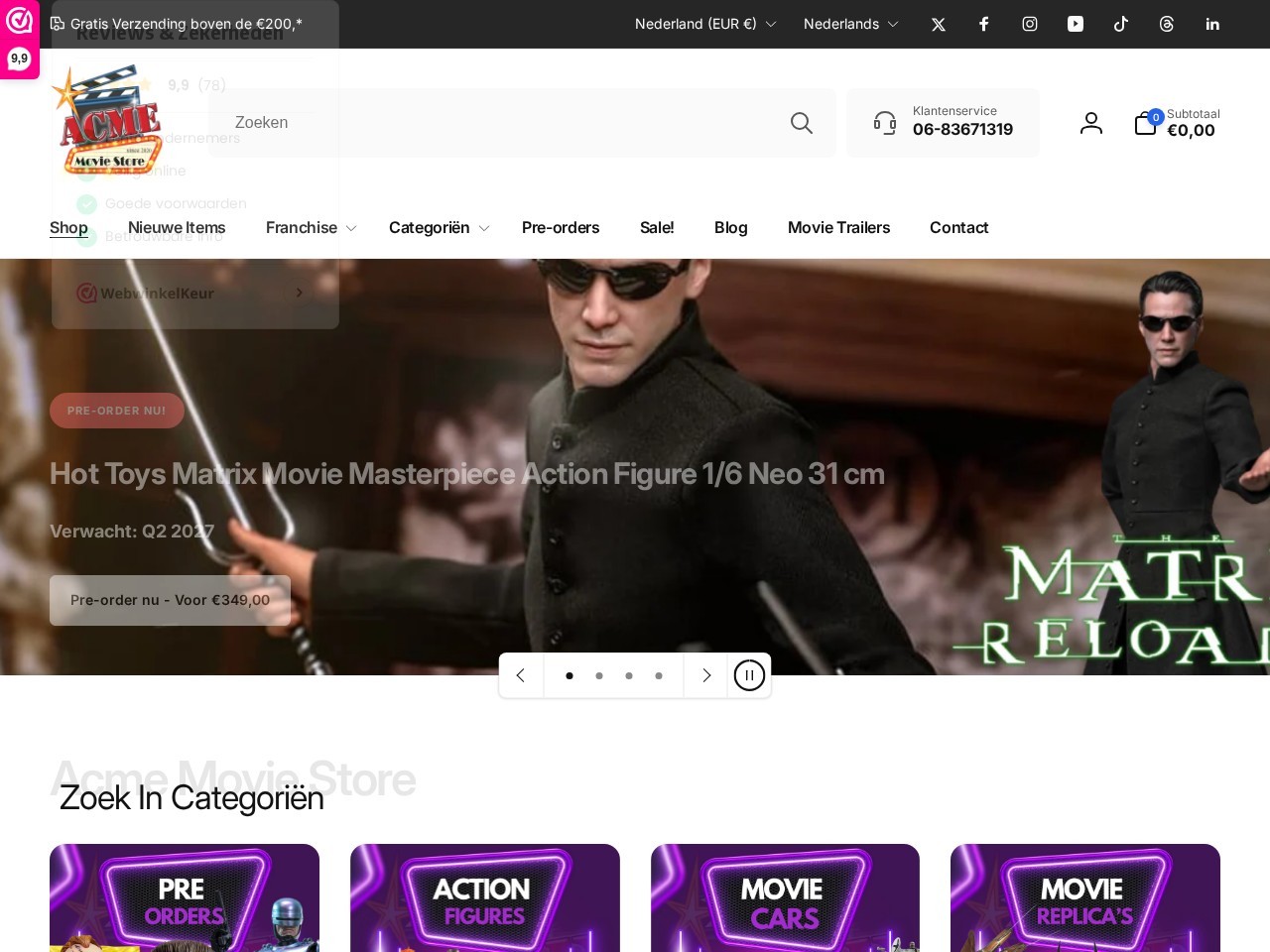Open the Threads social icon
Screen dimensions: 1270x952
(x=1167, y=24)
